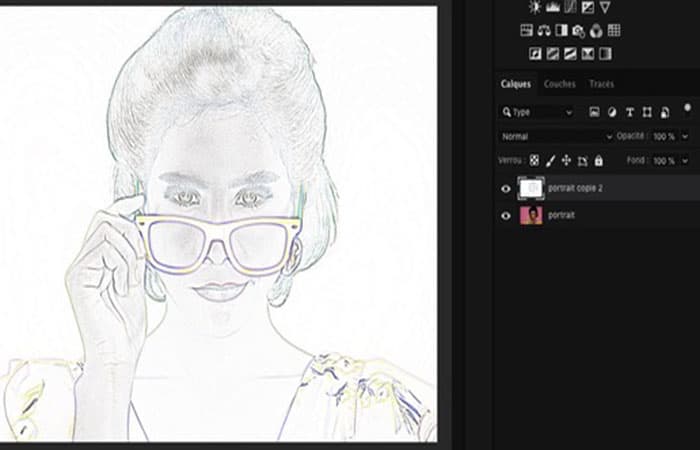Select the portrait copie 2 layer thumbnail
700x450 pixels.
[531, 188]
